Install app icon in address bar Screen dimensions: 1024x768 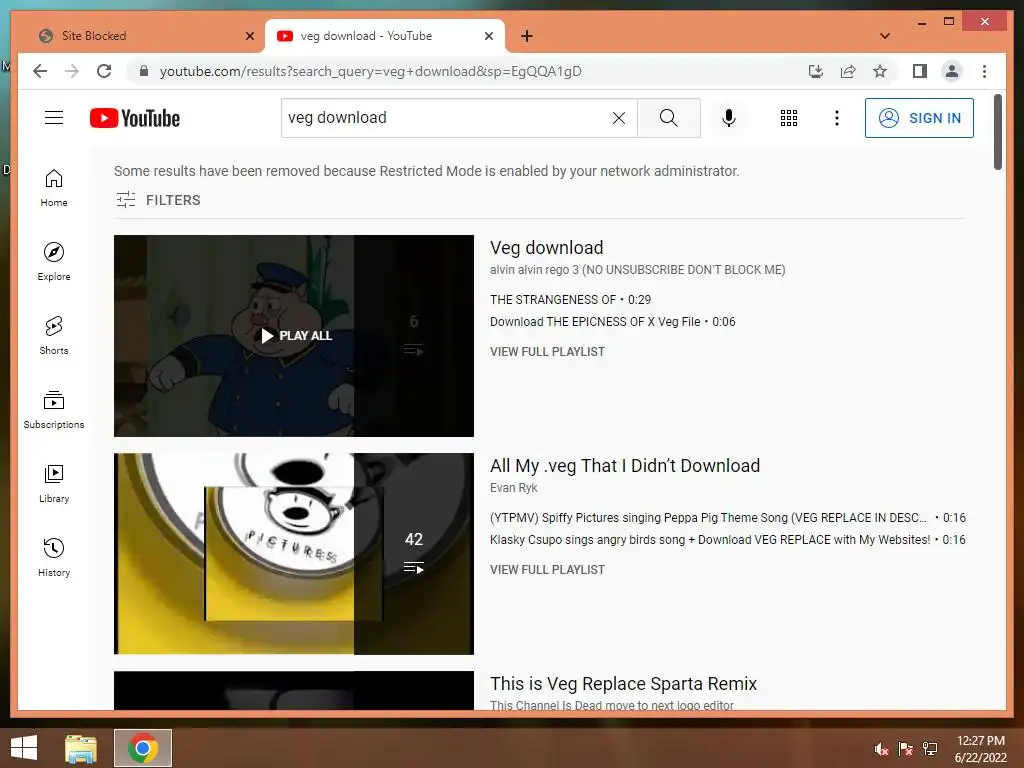click(x=816, y=71)
